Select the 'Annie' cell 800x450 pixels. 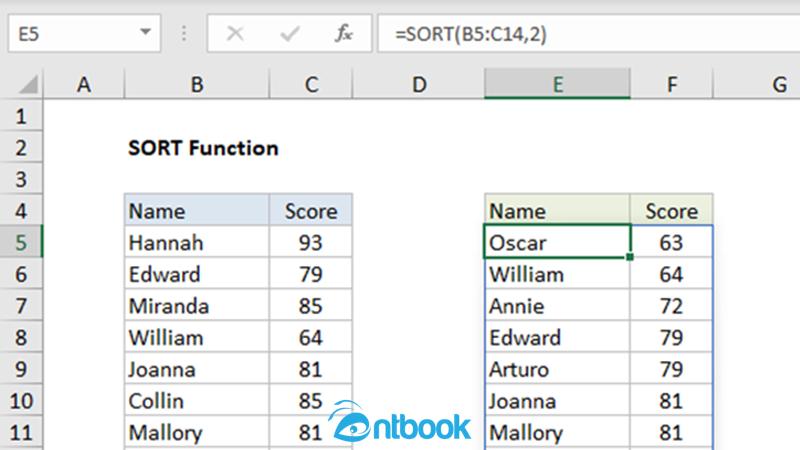pos(557,306)
